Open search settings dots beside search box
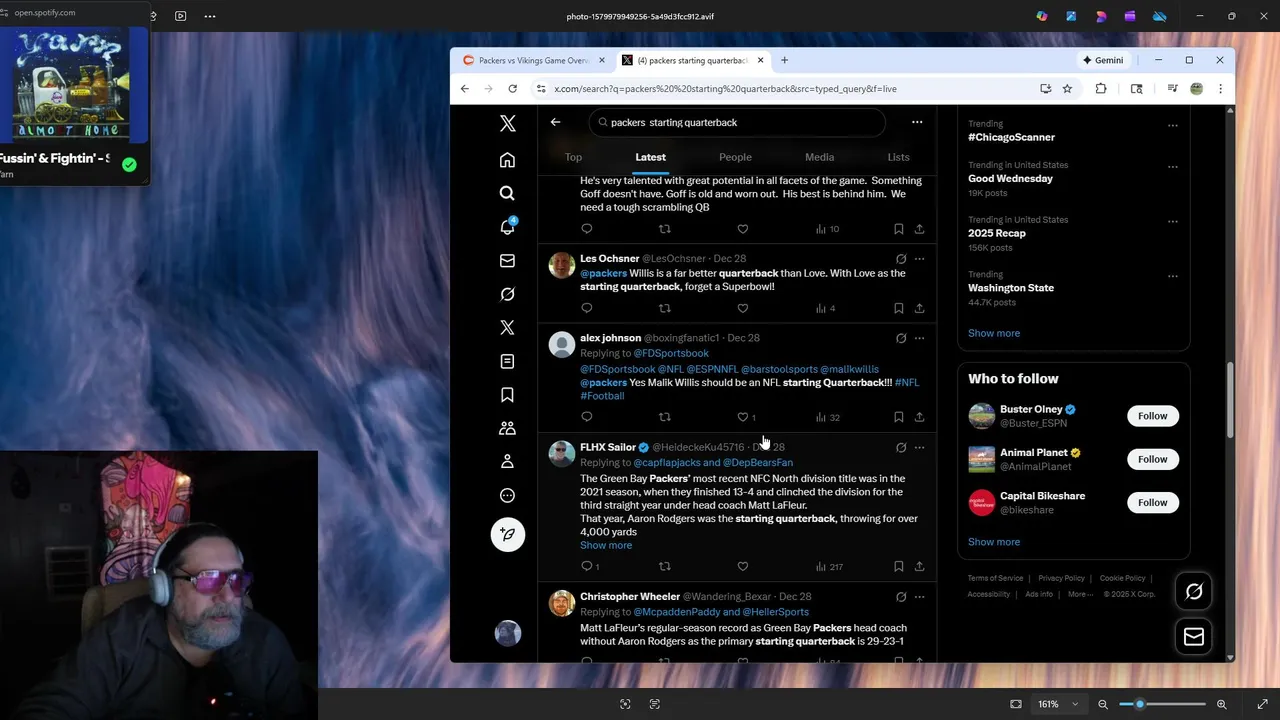1280x720 pixels. [x=917, y=122]
